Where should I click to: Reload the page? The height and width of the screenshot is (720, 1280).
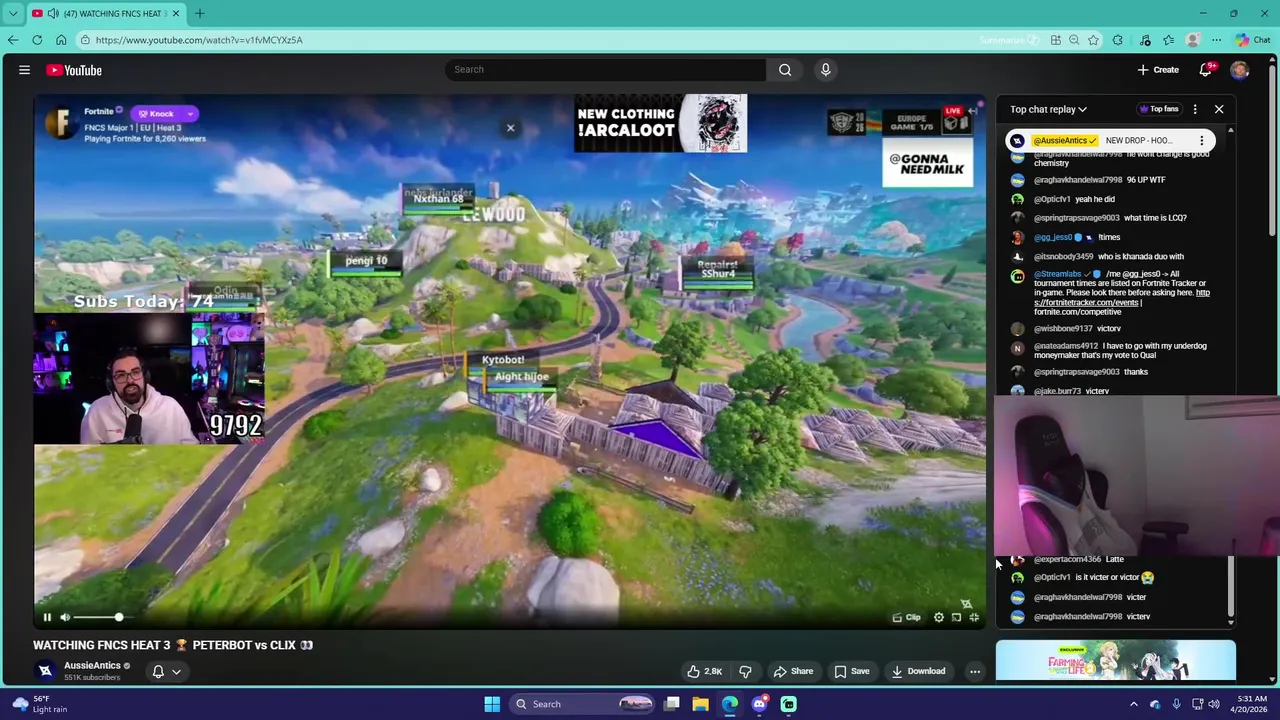tap(37, 40)
